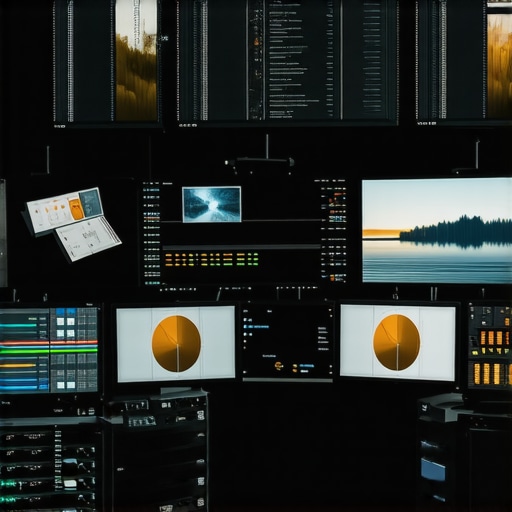Screen dimensions: 512x512
Task: Select the blue highlighted row in small dark monitor
Action: pos(257,327)
